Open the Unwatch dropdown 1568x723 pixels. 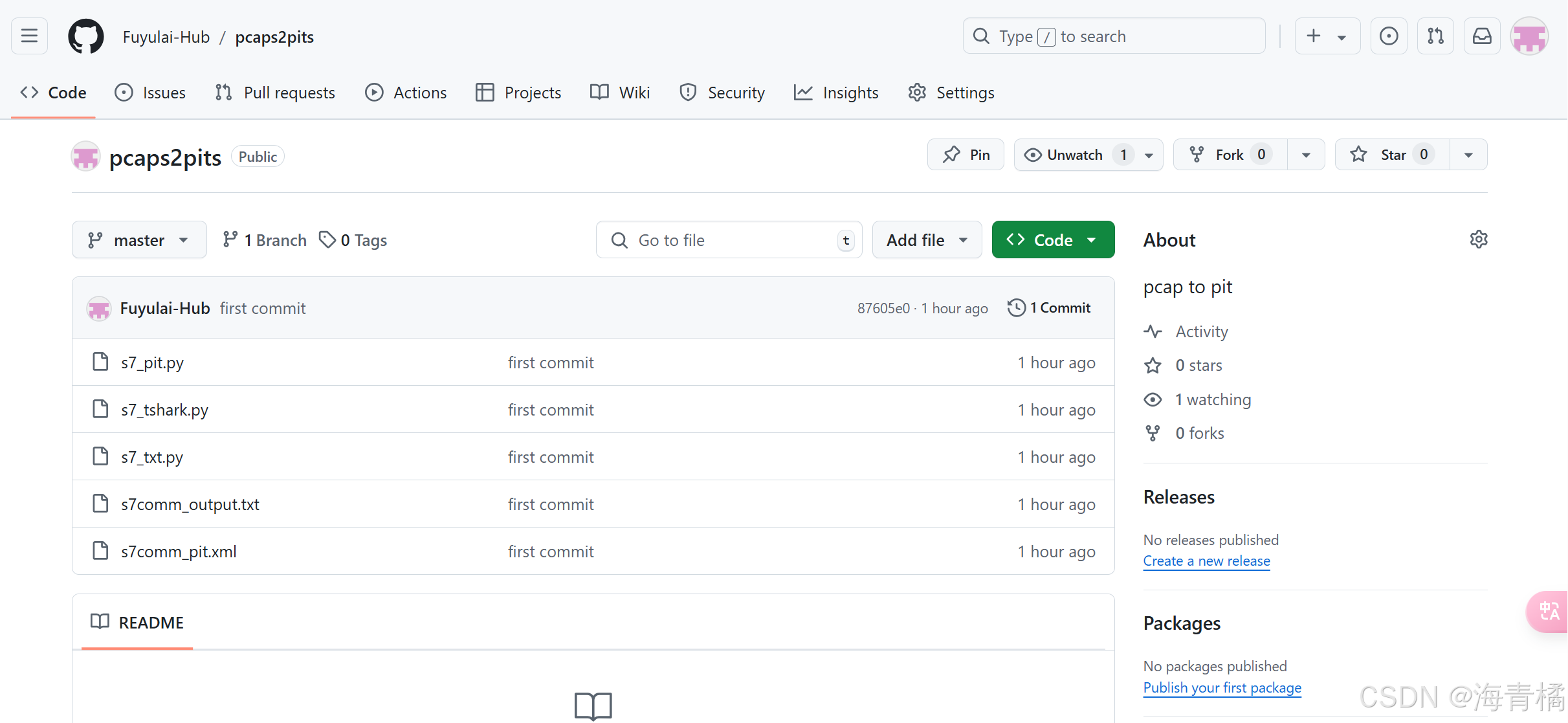[1088, 155]
